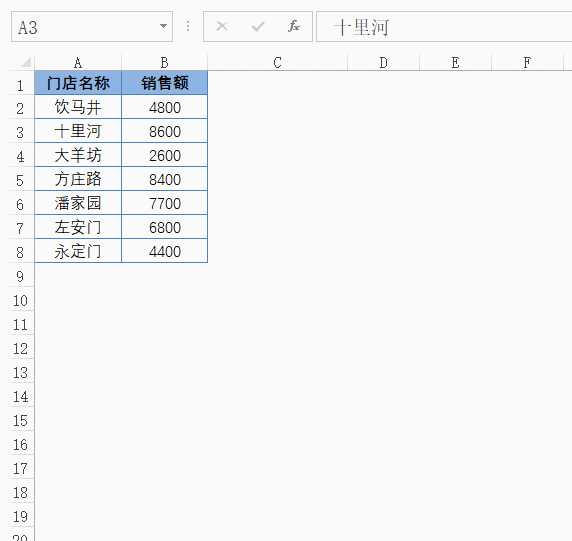This screenshot has width=572, height=541.
Task: Click the Enter checkmark formula bar icon
Action: tap(258, 26)
